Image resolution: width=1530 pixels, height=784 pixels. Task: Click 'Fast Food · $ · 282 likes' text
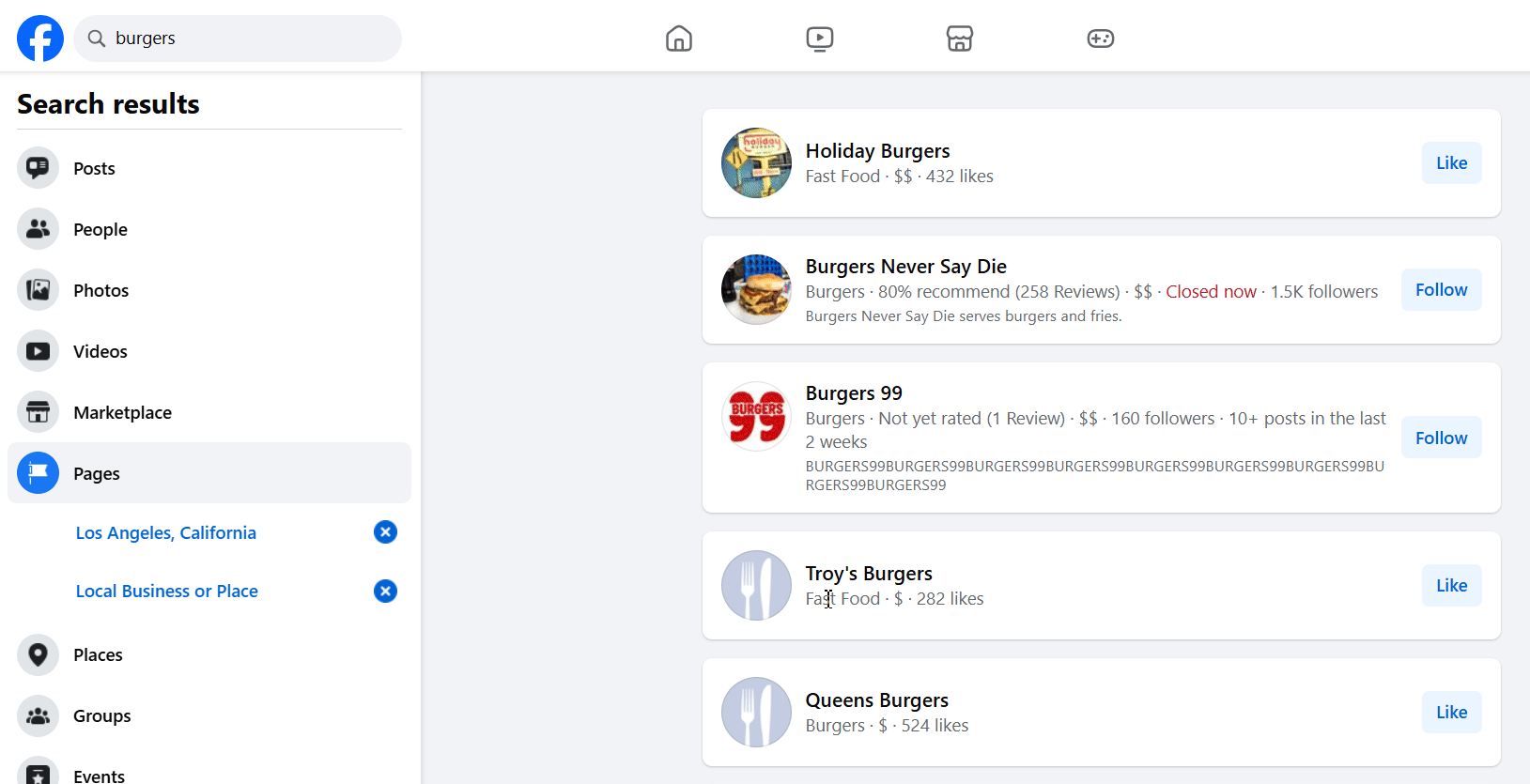pos(894,599)
